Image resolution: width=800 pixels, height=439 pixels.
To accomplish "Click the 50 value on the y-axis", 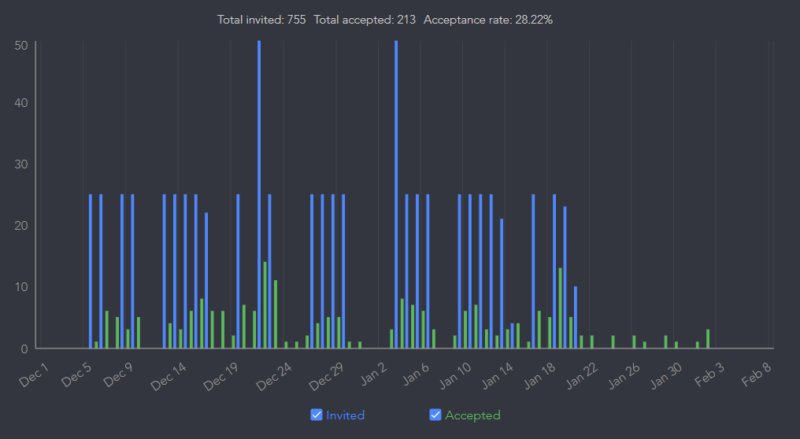I will pyautogui.click(x=21, y=45).
